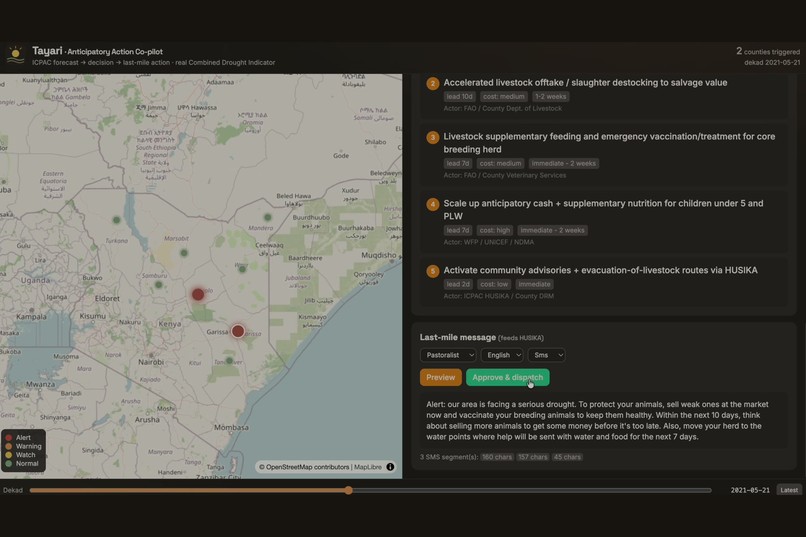Click 'Actor: WFP / UNICEF / NDMA' text
806x537 pixels.
click(489, 242)
